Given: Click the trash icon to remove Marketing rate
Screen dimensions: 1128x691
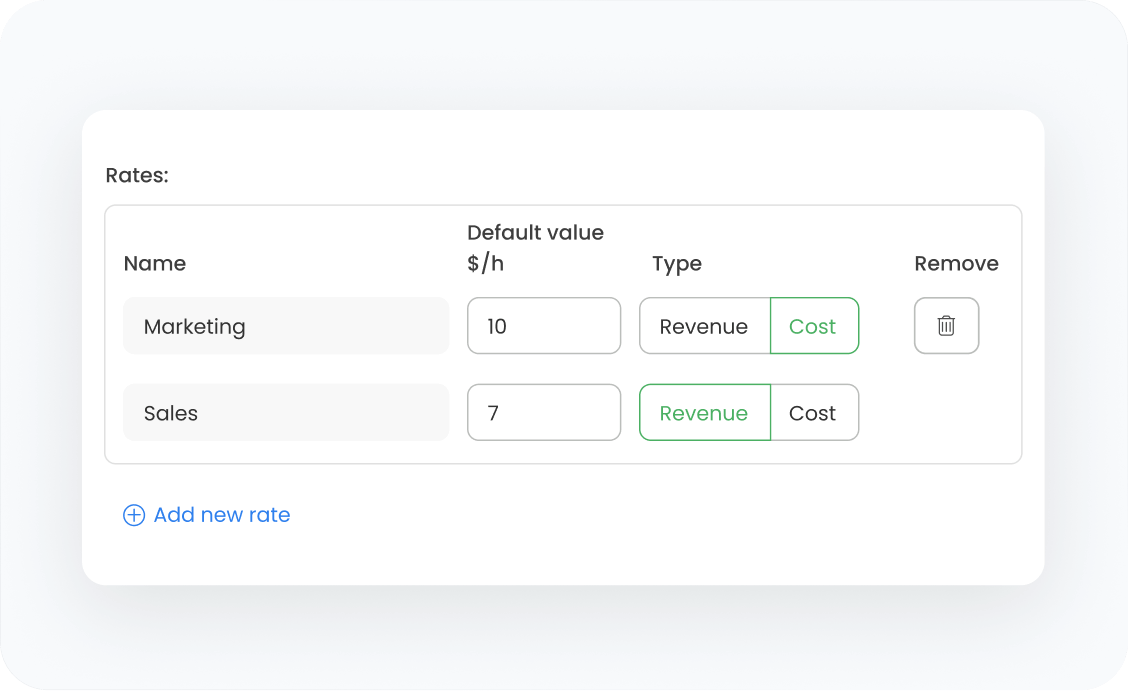Looking at the screenshot, I should 946,326.
